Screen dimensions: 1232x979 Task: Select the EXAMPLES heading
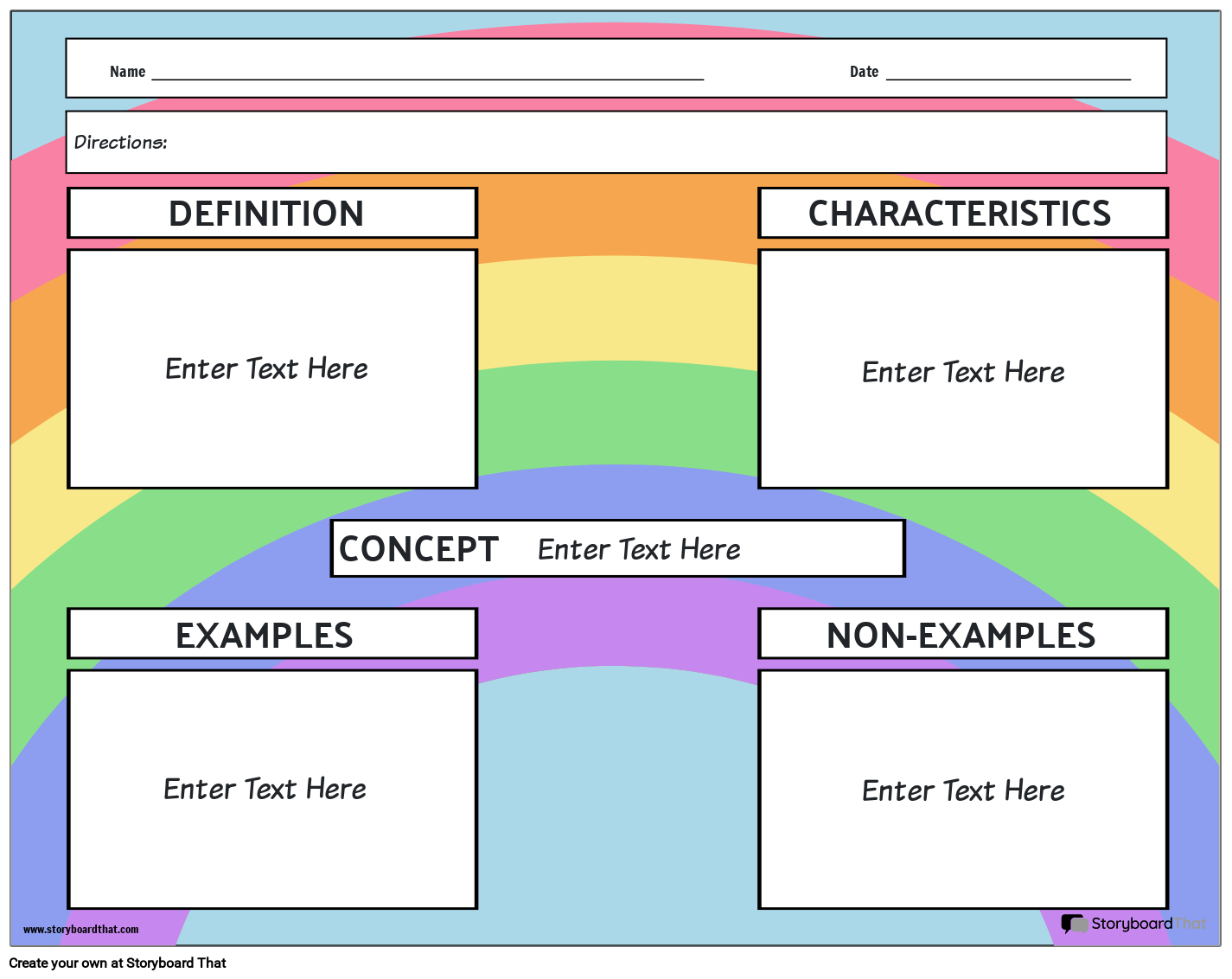pyautogui.click(x=265, y=636)
